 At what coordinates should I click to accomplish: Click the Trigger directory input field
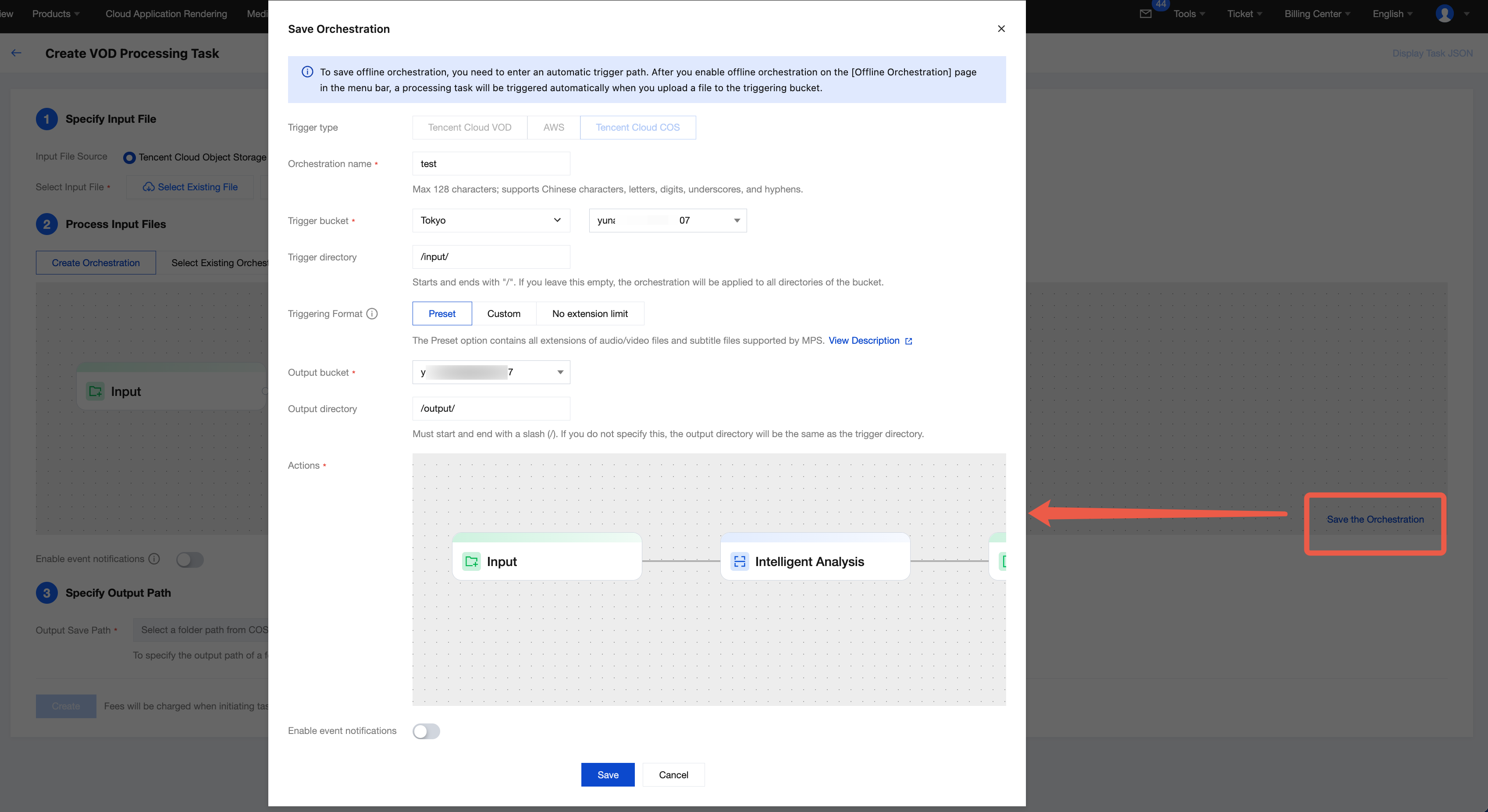491,257
